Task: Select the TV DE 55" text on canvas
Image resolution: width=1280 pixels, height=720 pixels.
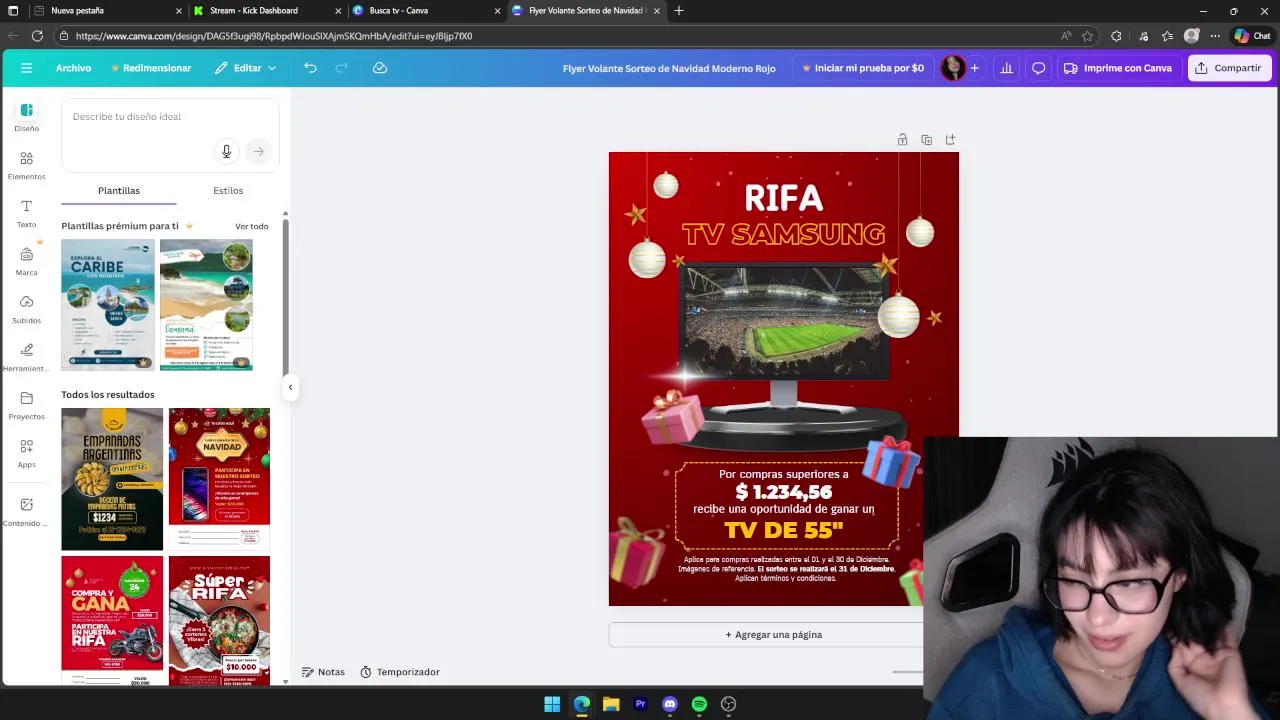Action: tap(784, 530)
